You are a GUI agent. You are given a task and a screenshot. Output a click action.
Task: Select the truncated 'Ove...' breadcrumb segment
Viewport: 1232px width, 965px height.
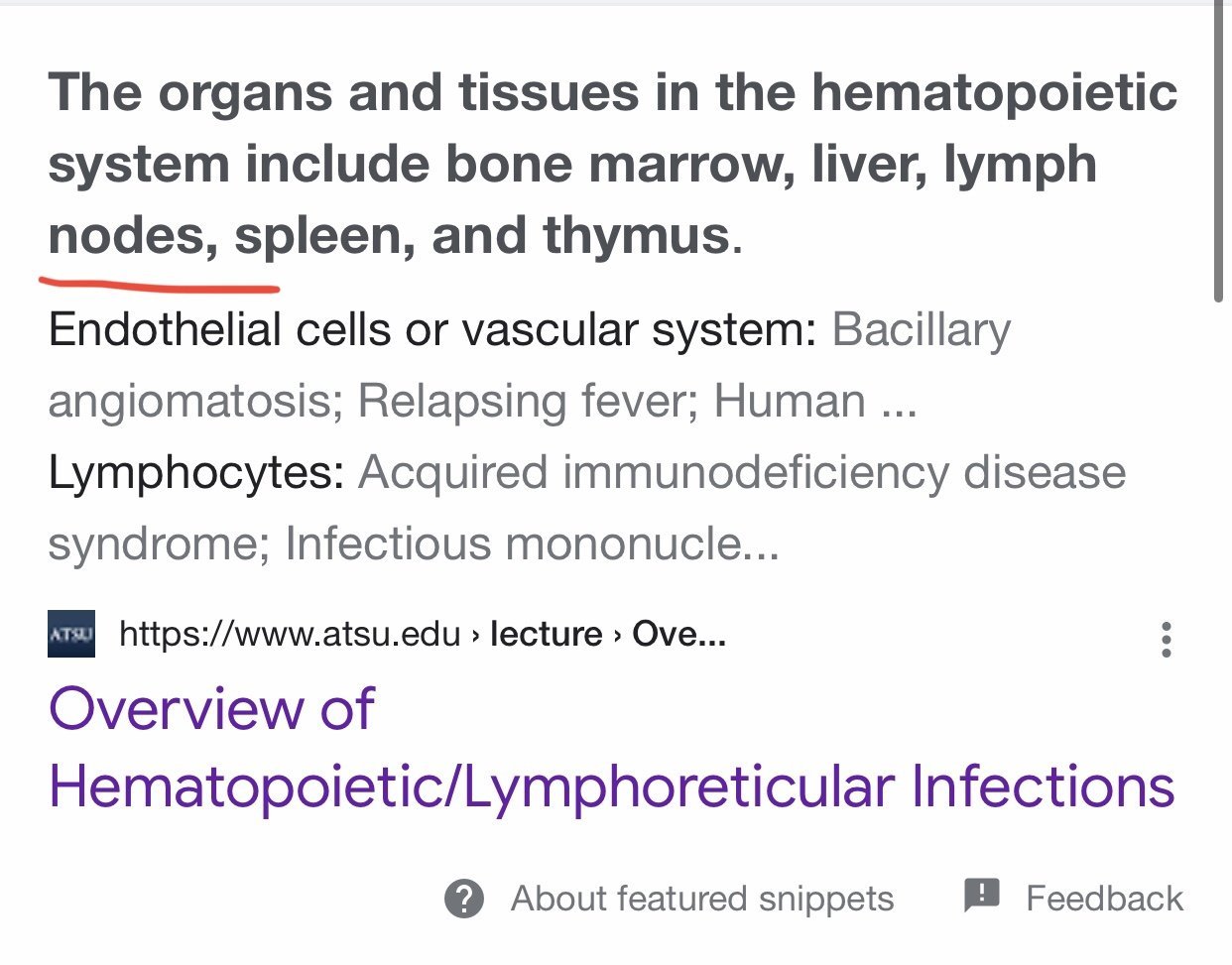coord(679,634)
